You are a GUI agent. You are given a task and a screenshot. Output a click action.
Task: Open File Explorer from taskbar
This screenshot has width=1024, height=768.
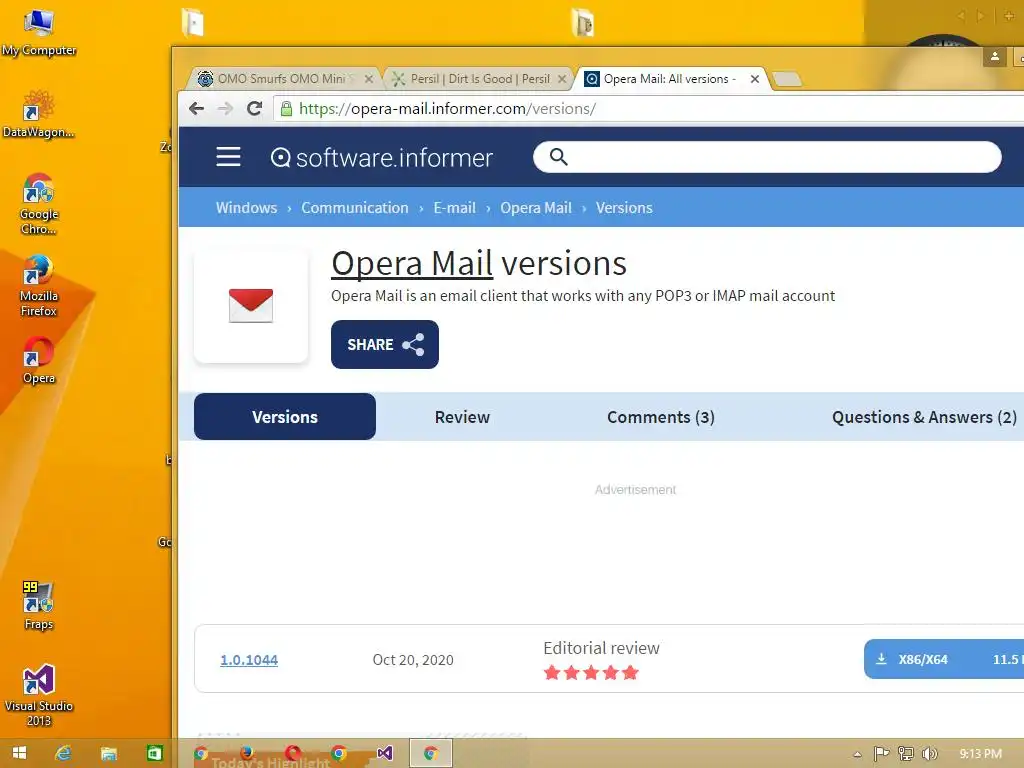tap(108, 753)
